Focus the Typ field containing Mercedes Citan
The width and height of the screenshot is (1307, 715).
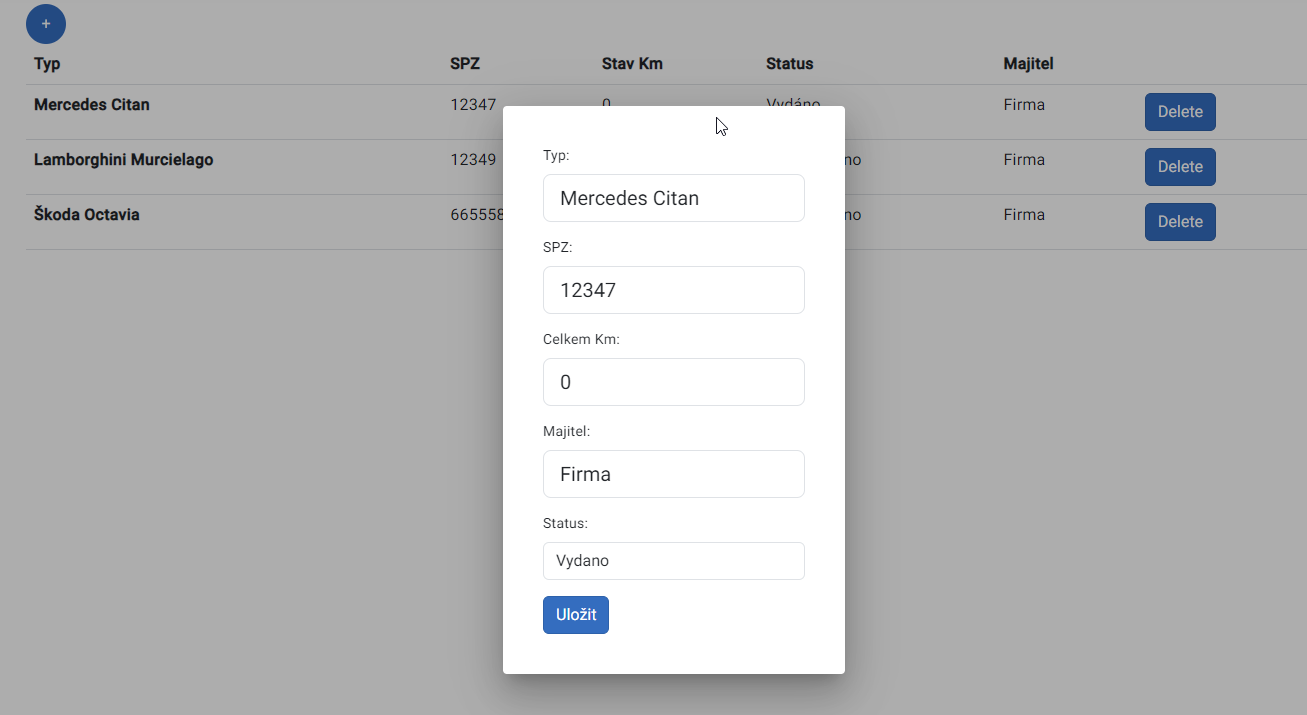click(x=673, y=198)
